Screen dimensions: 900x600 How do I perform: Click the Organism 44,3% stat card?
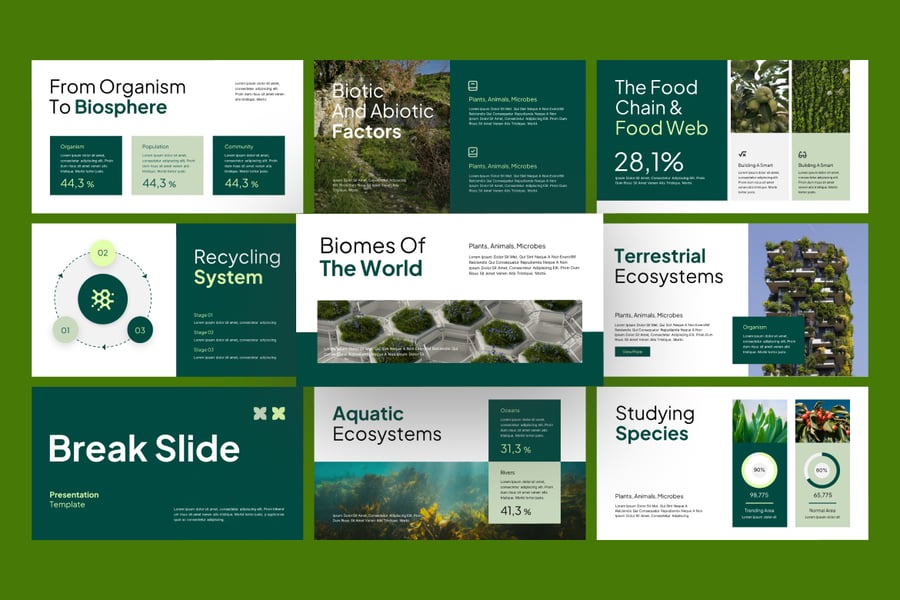click(85, 165)
